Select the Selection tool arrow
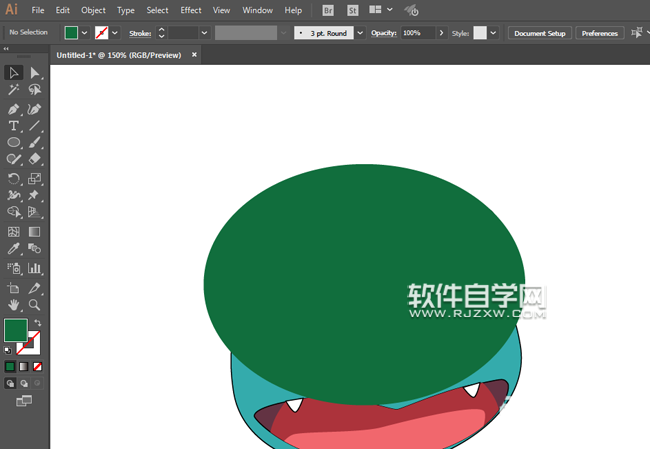The height and width of the screenshot is (449, 650). (x=14, y=73)
